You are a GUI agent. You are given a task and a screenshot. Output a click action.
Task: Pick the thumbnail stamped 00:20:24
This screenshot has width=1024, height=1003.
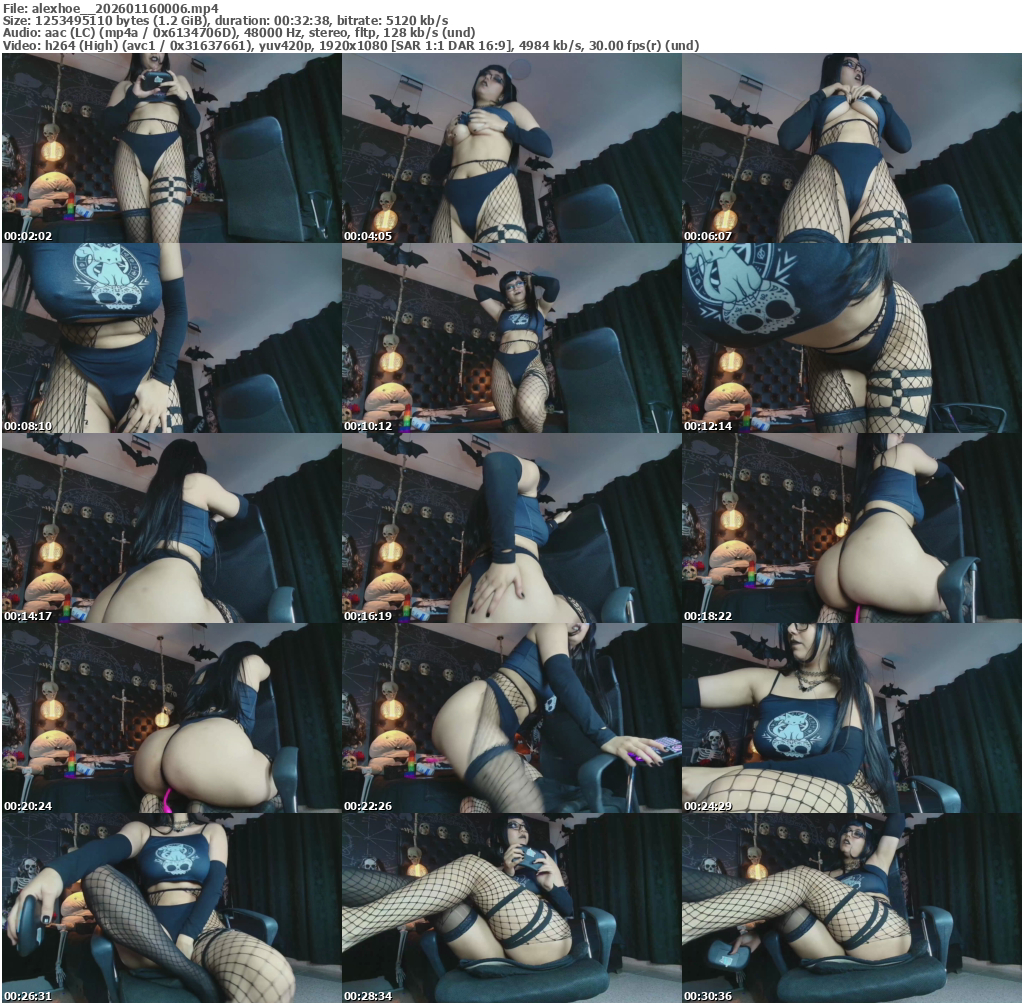click(172, 718)
